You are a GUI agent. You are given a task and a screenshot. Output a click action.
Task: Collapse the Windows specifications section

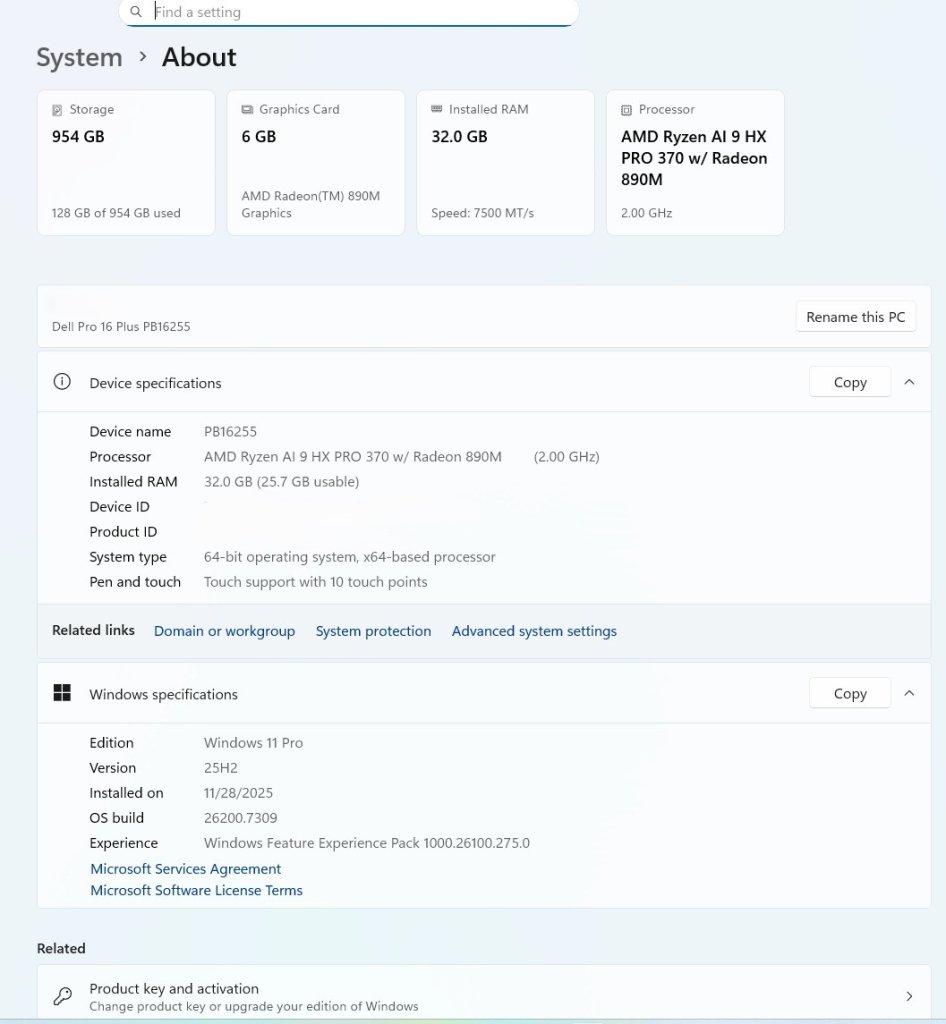point(909,693)
